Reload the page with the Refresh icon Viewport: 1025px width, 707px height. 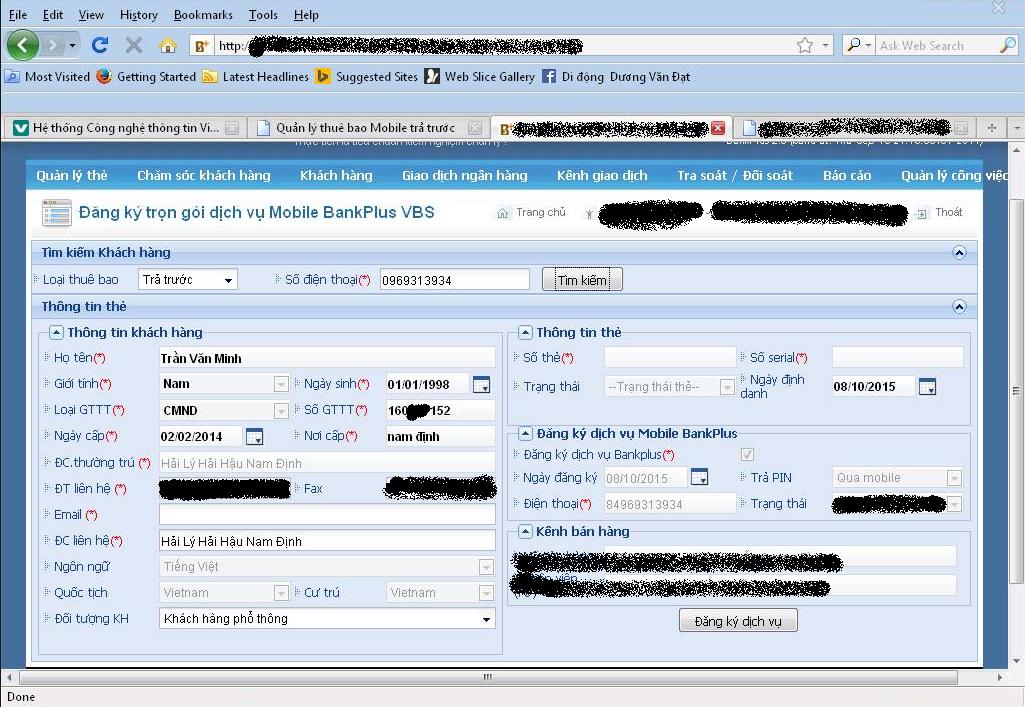tap(100, 45)
